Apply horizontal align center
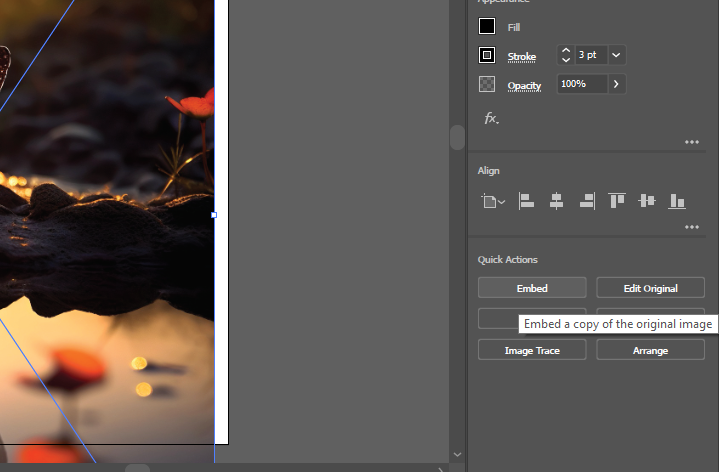The height and width of the screenshot is (472, 719). click(556, 201)
